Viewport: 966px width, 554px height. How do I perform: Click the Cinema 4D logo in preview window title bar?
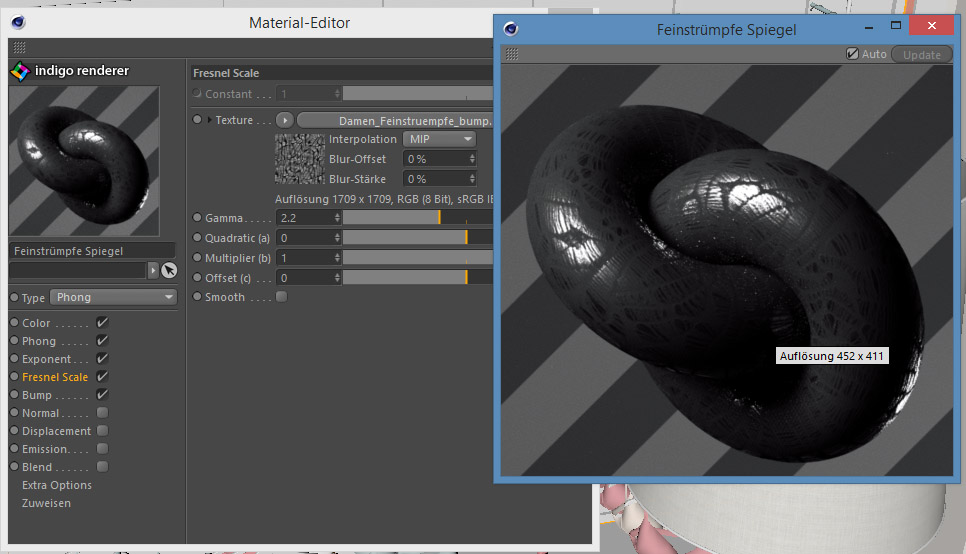[512, 29]
